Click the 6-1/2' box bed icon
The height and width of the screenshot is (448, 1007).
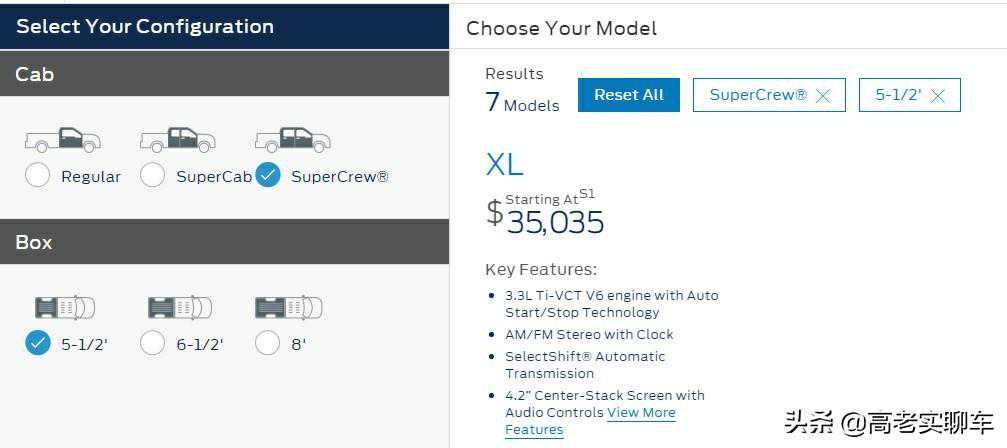pyautogui.click(x=180, y=307)
